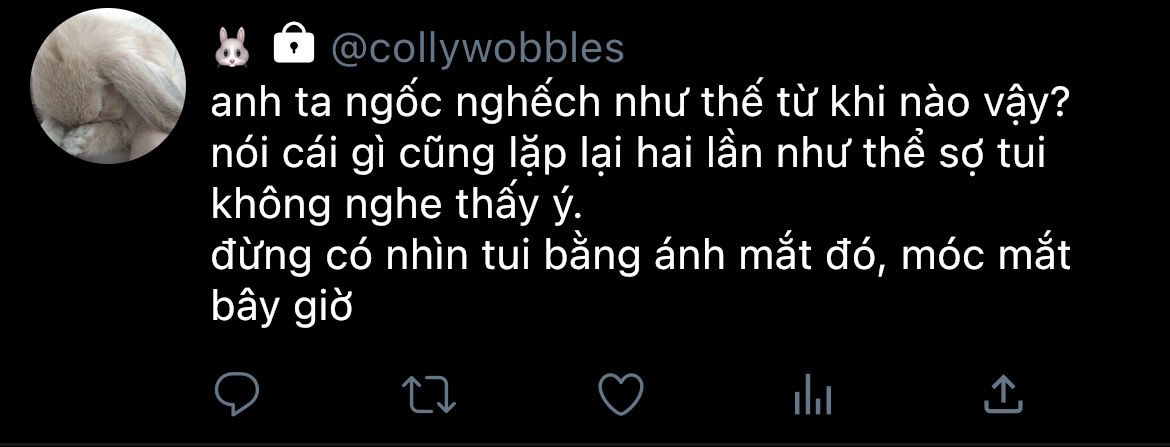Screen dimensions: 1170x447
Task: Open the reply speech bubble icon
Action: pyautogui.click(x=237, y=394)
